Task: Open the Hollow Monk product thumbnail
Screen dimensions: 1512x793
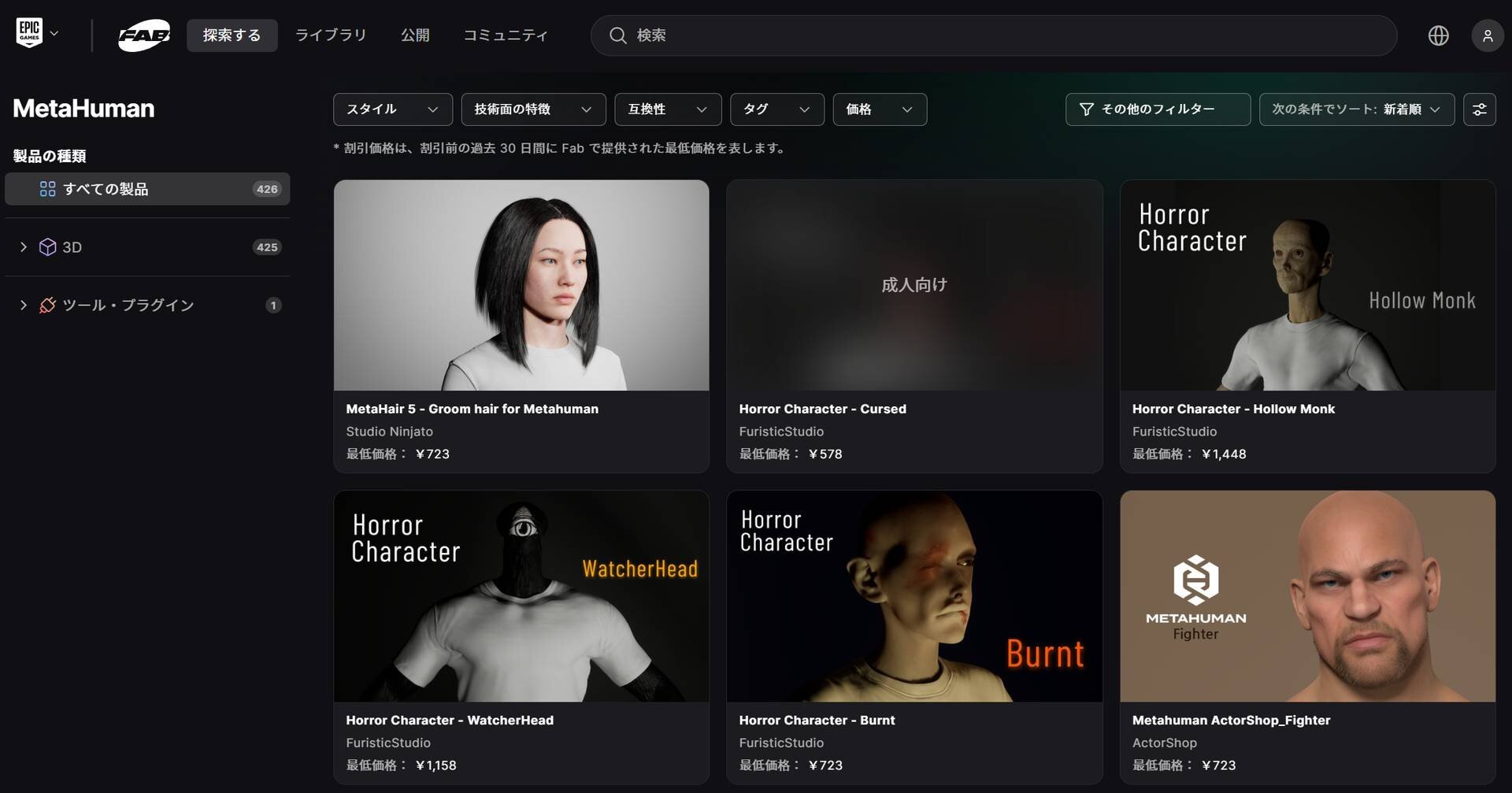Action: 1307,285
